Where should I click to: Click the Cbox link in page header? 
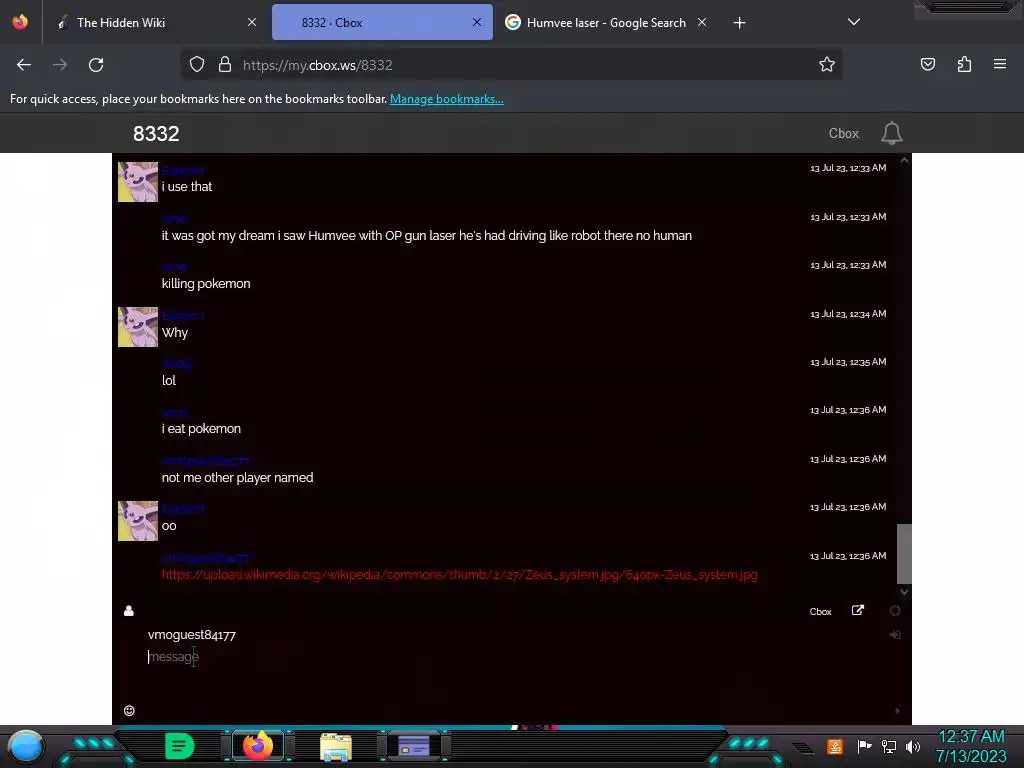tap(844, 133)
